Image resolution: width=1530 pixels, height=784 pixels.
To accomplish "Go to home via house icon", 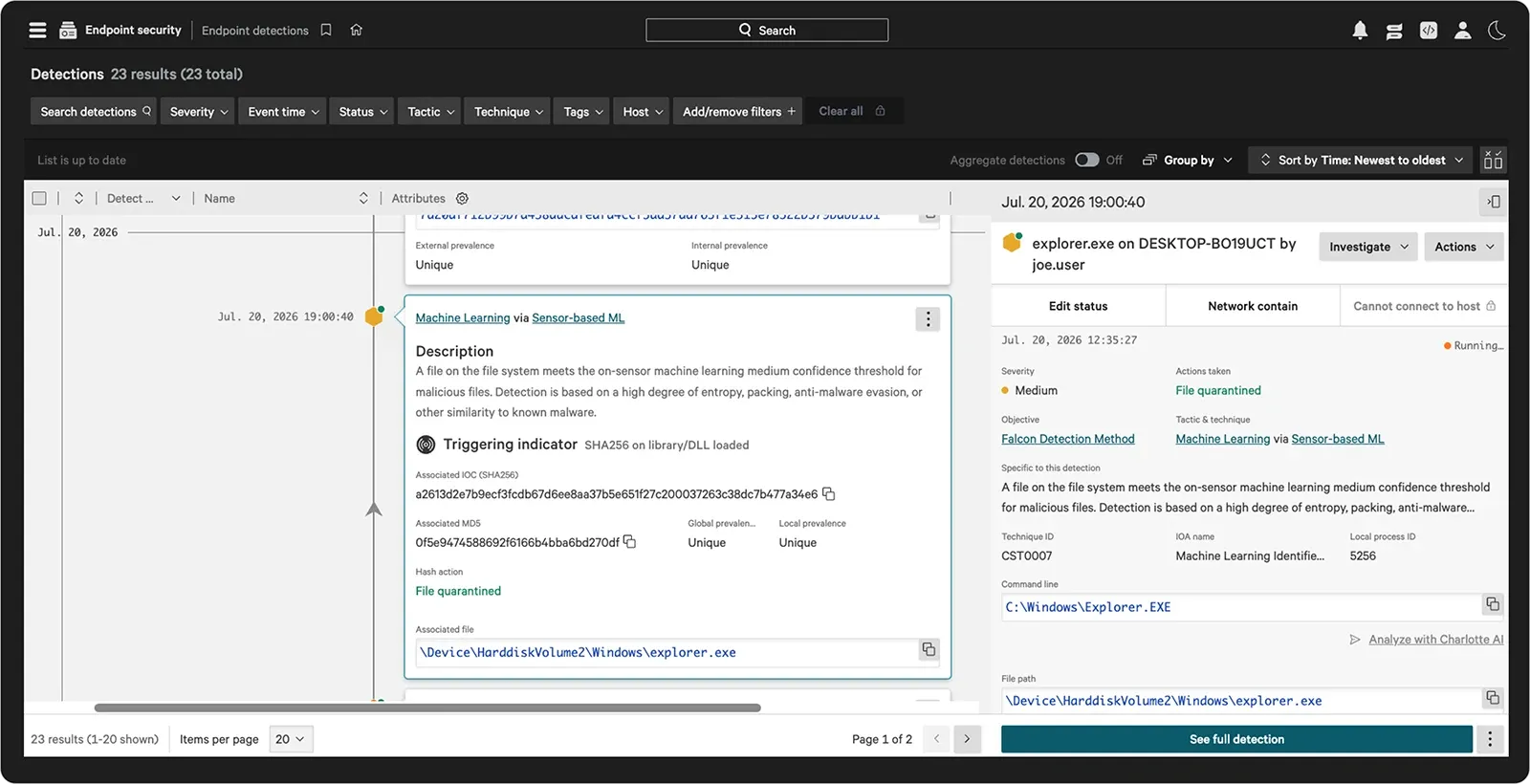I will [x=356, y=31].
